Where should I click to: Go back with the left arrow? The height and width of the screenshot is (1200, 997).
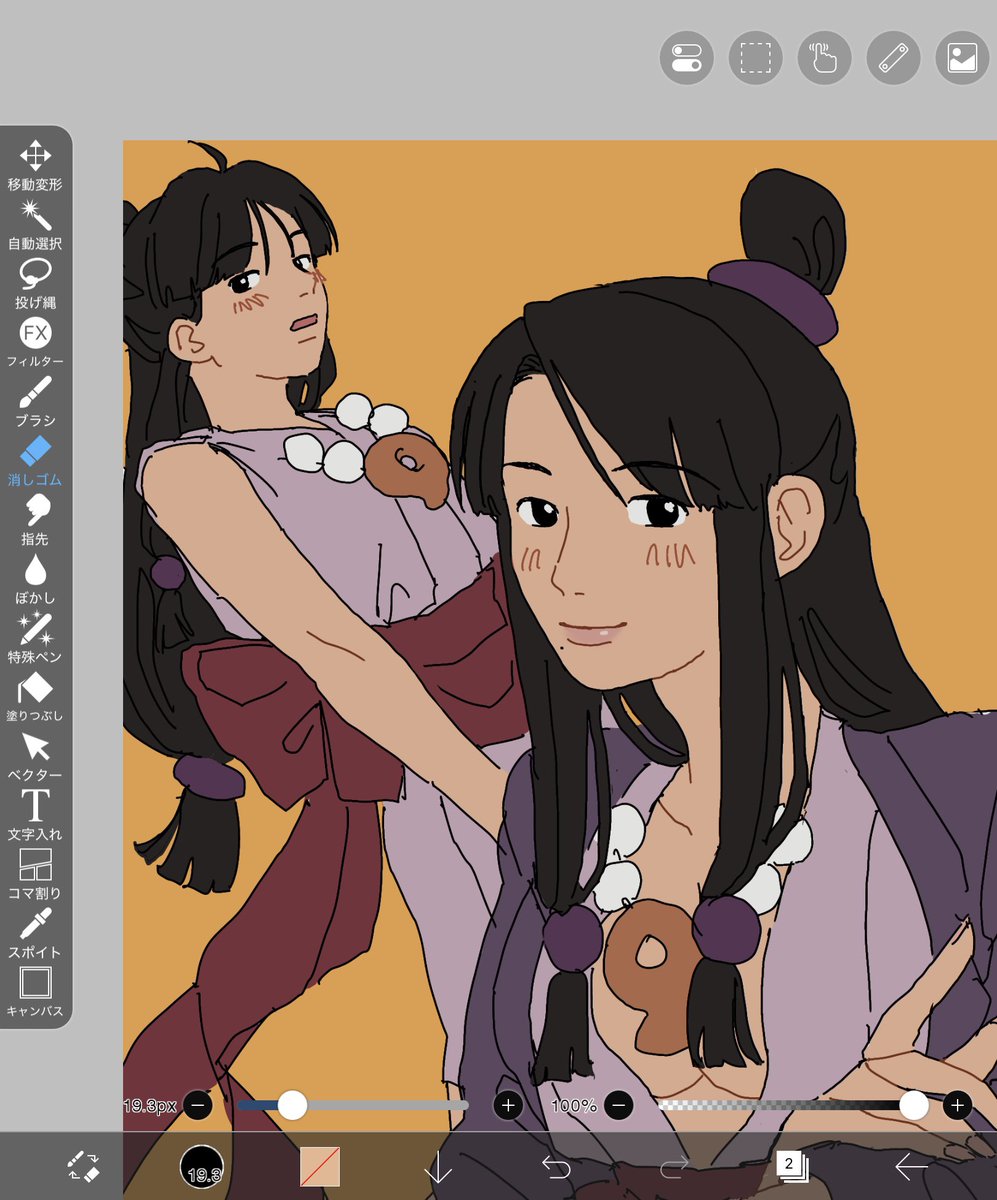[911, 1166]
